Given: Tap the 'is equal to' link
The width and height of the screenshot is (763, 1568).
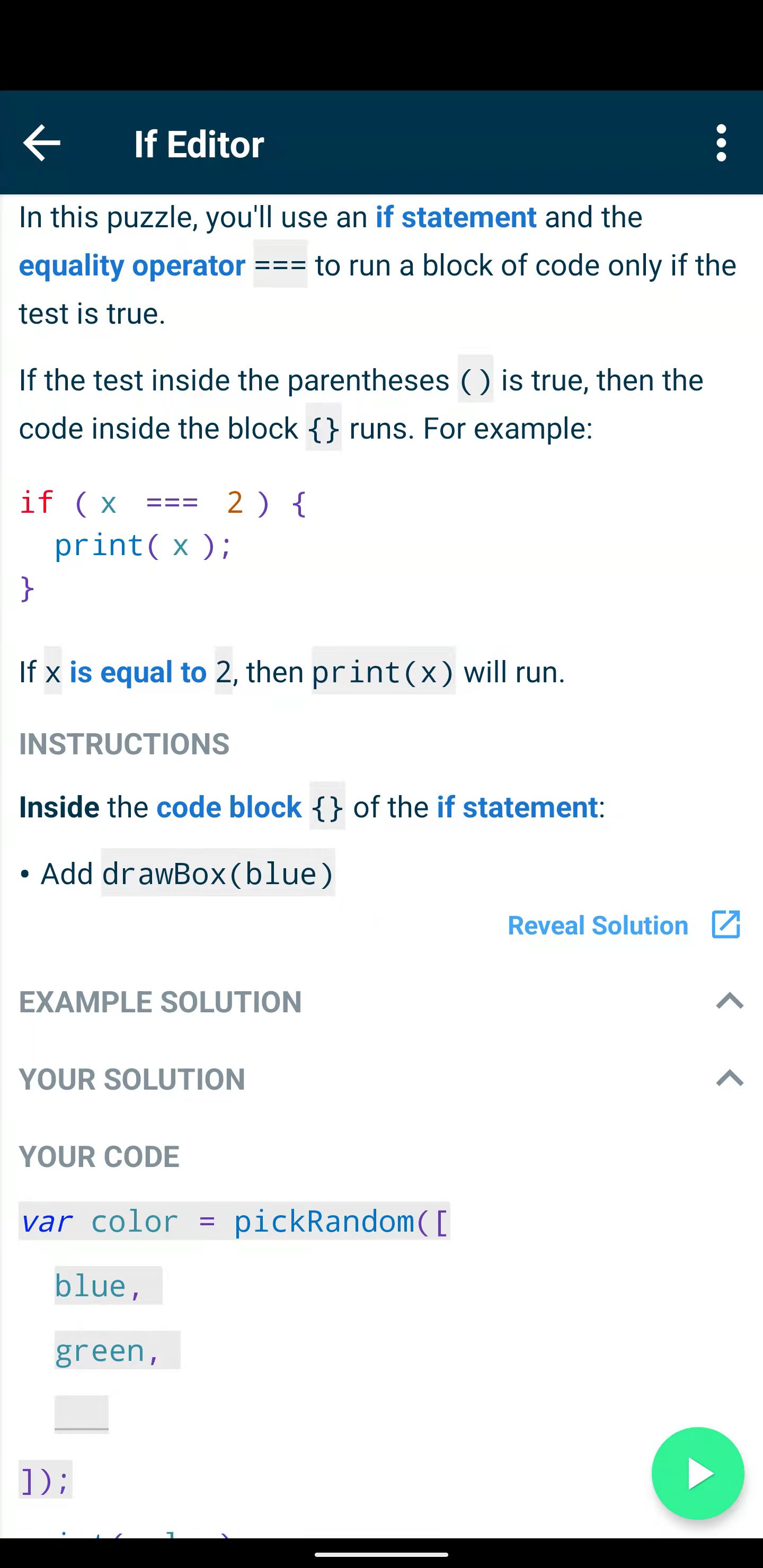Looking at the screenshot, I should coord(138,672).
